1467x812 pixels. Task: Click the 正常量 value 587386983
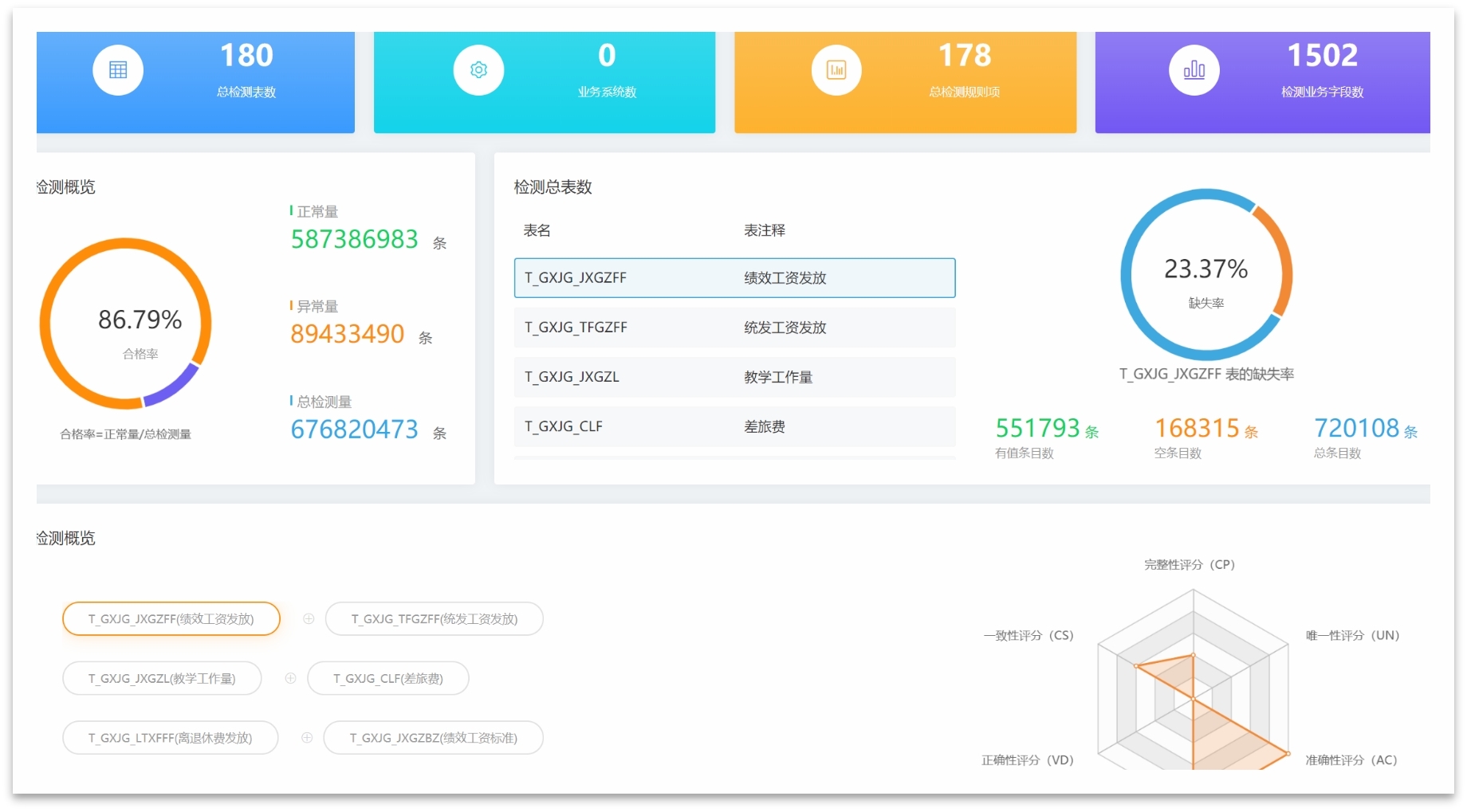coord(354,239)
